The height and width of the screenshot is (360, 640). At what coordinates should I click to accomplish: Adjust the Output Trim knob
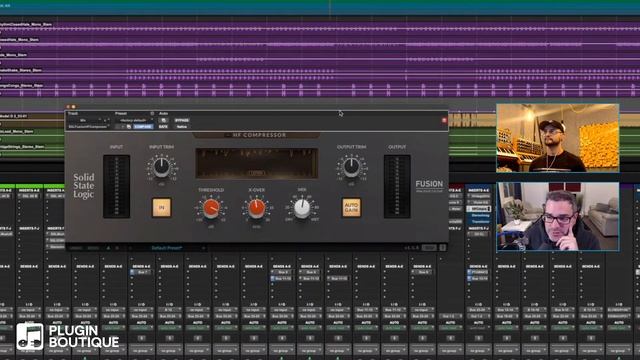click(351, 167)
